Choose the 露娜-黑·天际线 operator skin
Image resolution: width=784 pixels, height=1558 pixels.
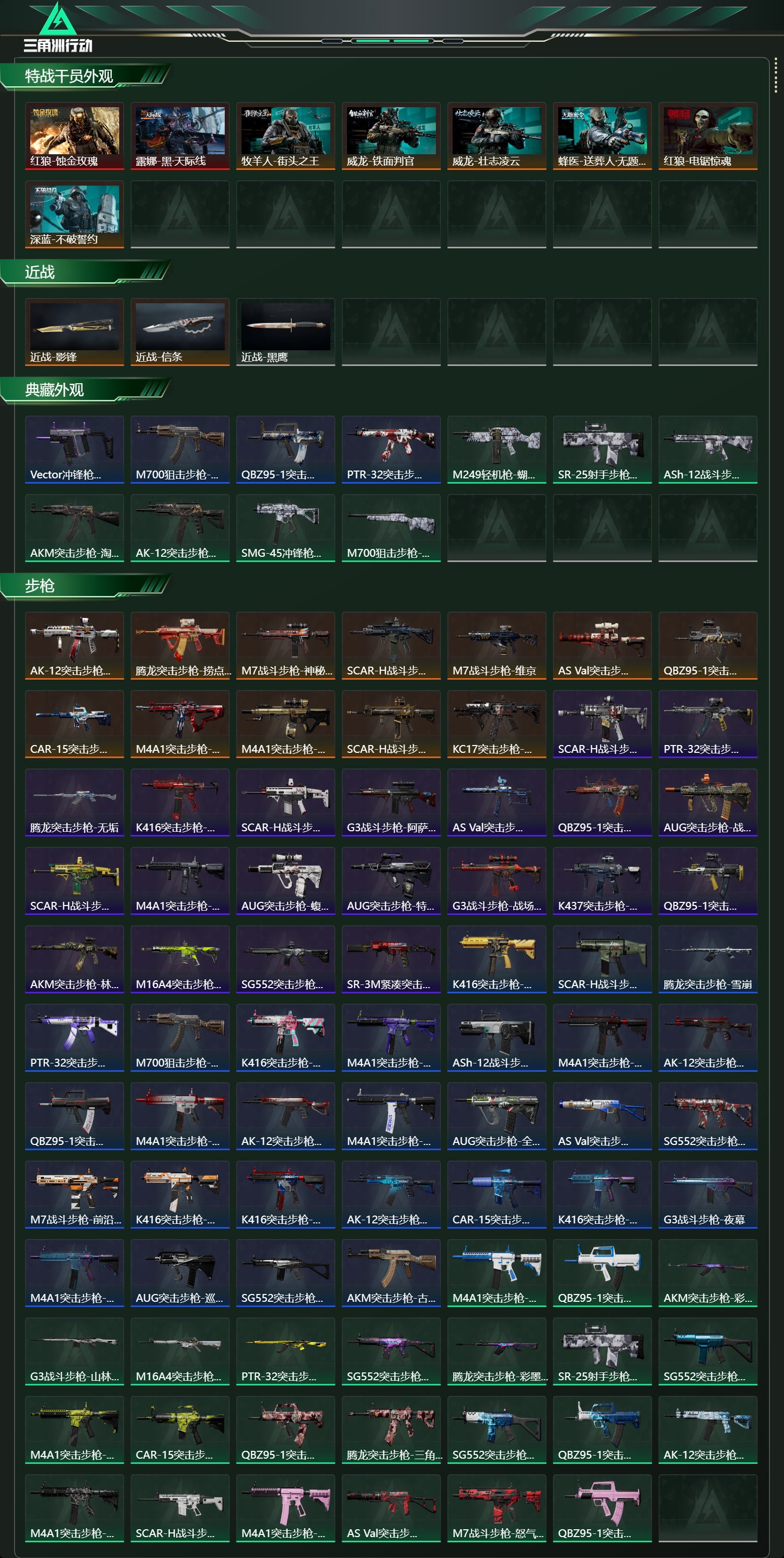tap(180, 136)
